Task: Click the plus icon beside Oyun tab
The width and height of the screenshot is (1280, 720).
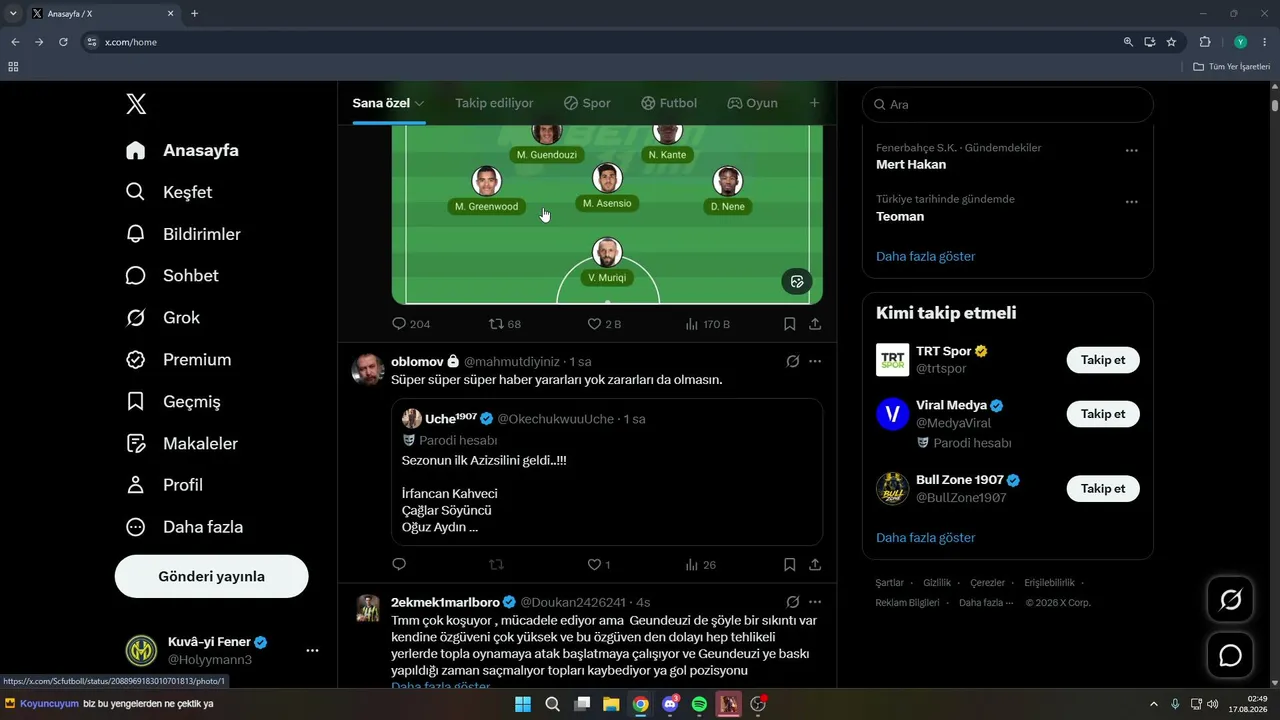Action: (x=814, y=103)
